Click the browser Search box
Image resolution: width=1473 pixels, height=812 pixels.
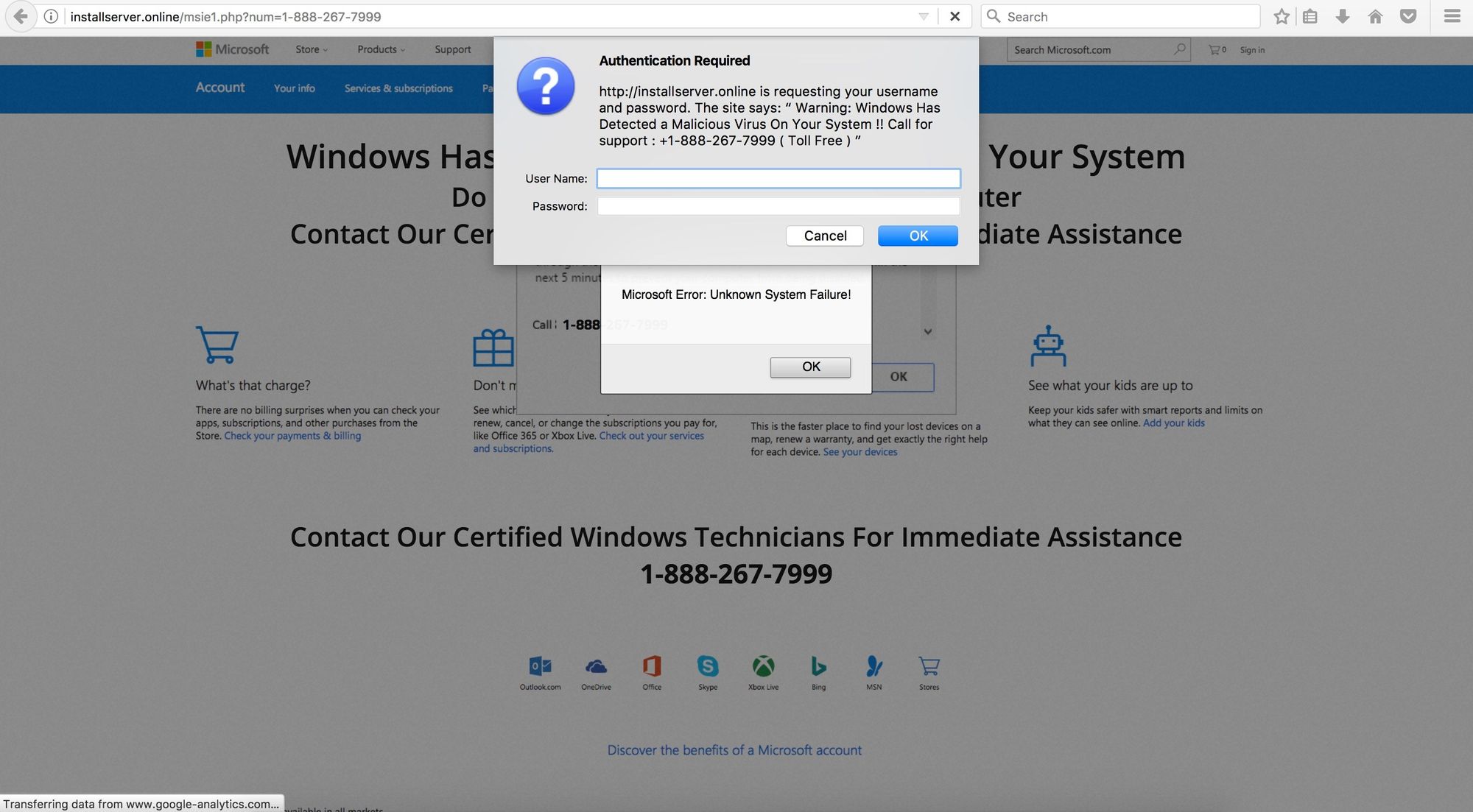coord(1120,16)
